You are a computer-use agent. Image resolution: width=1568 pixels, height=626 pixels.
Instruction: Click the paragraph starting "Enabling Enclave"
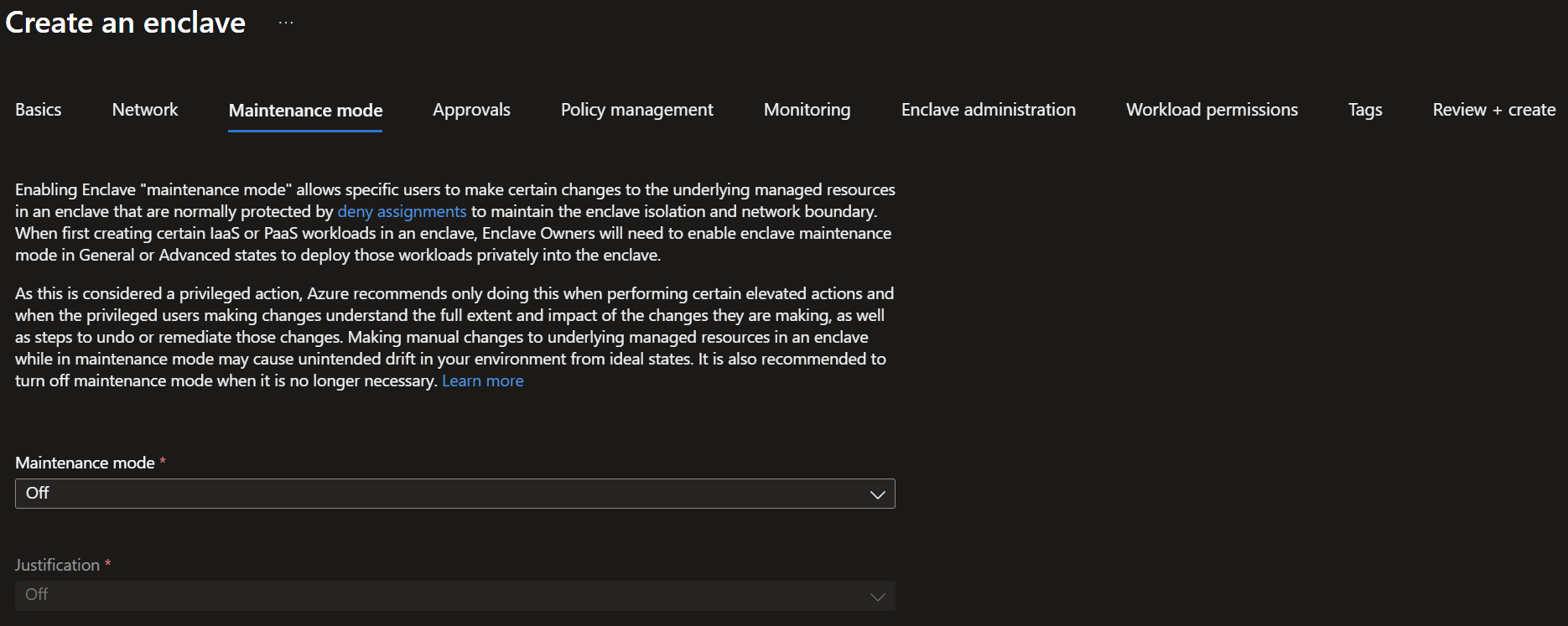pos(455,222)
